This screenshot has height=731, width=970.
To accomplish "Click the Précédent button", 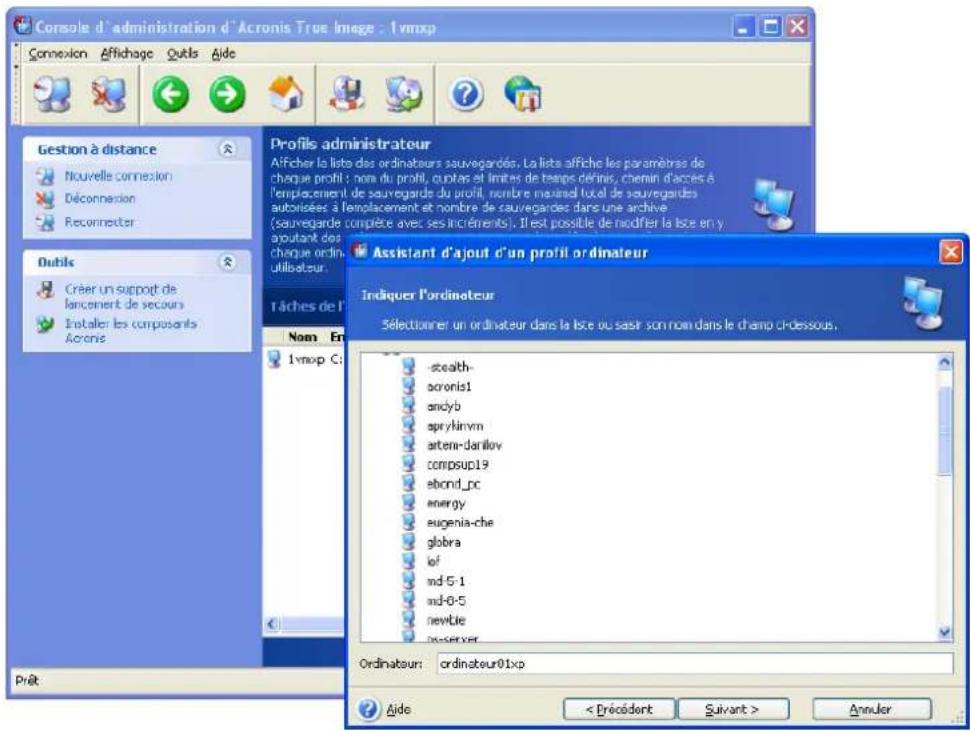I will point(619,709).
